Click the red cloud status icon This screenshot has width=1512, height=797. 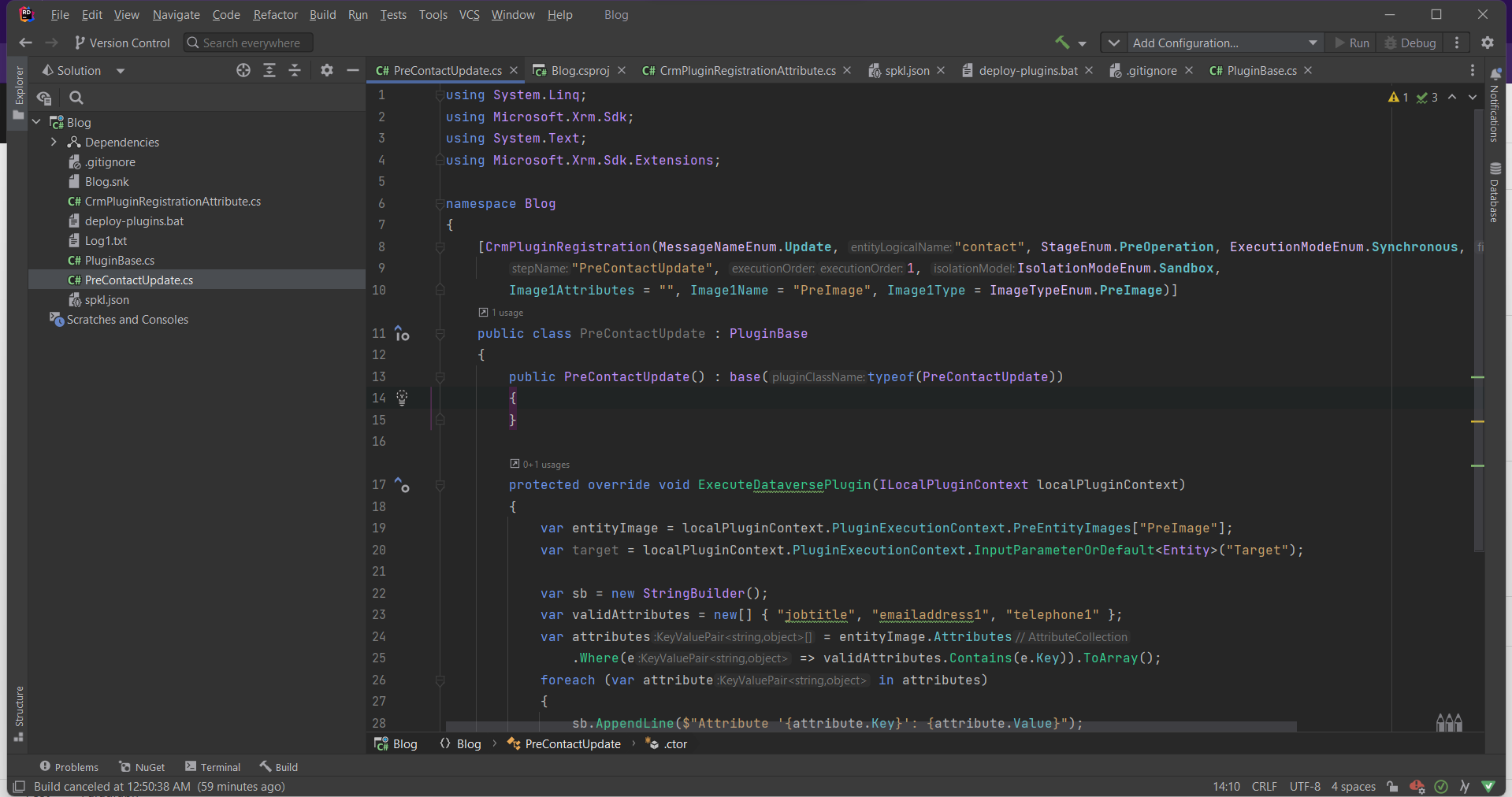click(x=1417, y=786)
